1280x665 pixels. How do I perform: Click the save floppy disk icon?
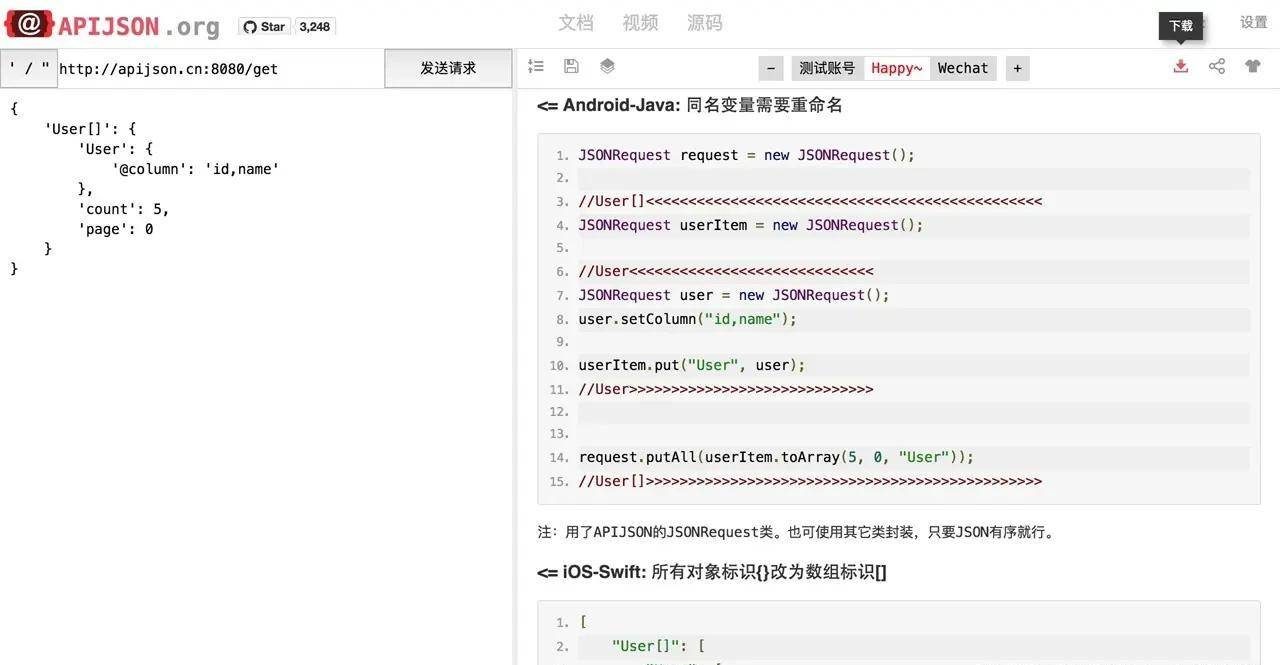tap(571, 66)
